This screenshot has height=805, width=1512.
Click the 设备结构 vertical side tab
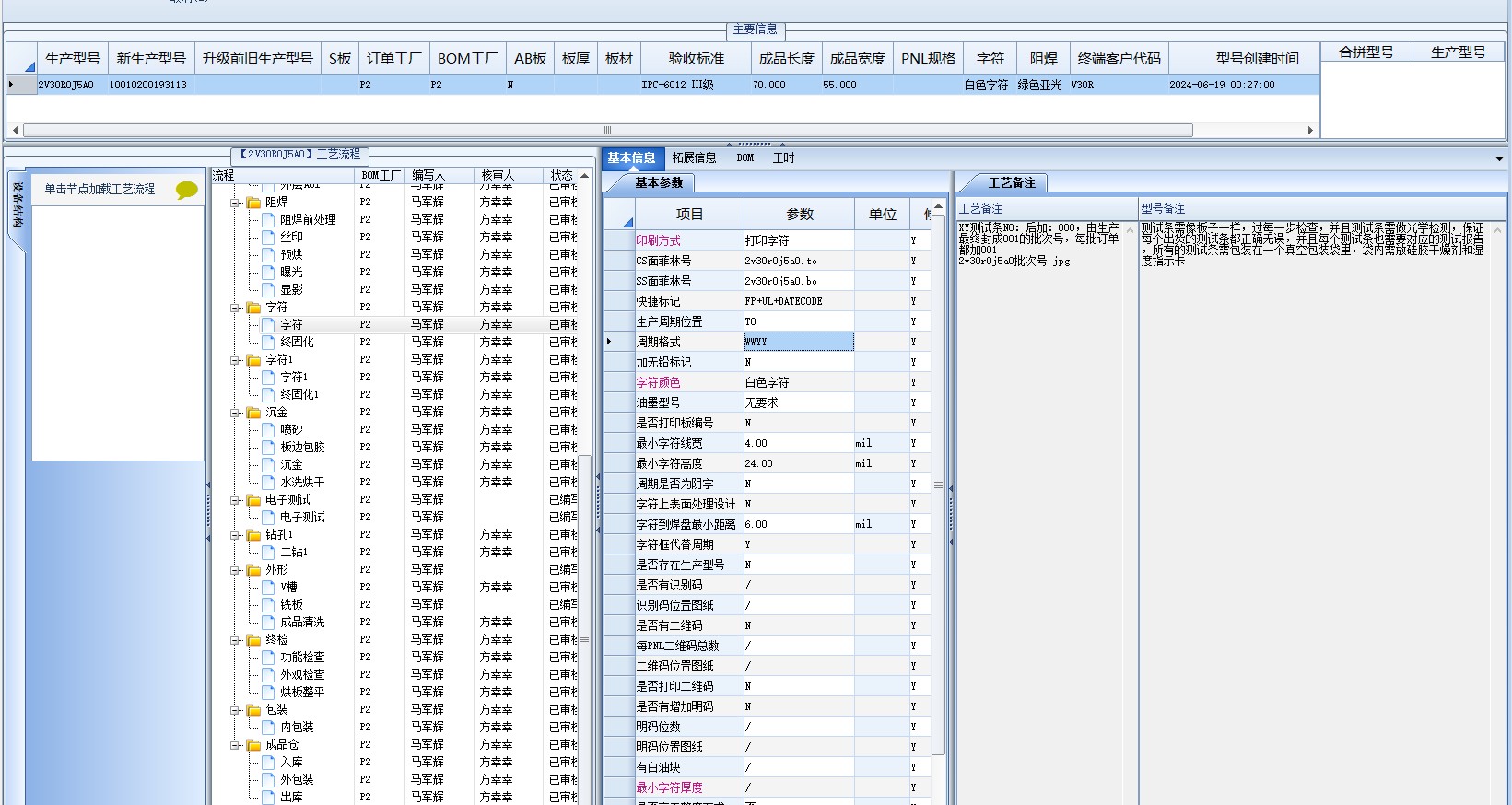[18, 204]
